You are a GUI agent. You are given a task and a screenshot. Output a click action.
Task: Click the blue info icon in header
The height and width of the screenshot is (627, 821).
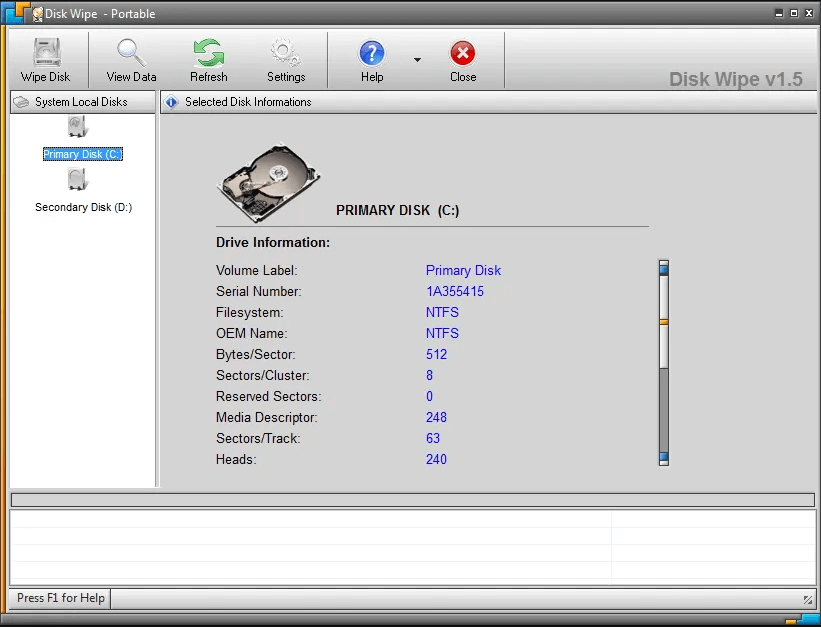(171, 102)
